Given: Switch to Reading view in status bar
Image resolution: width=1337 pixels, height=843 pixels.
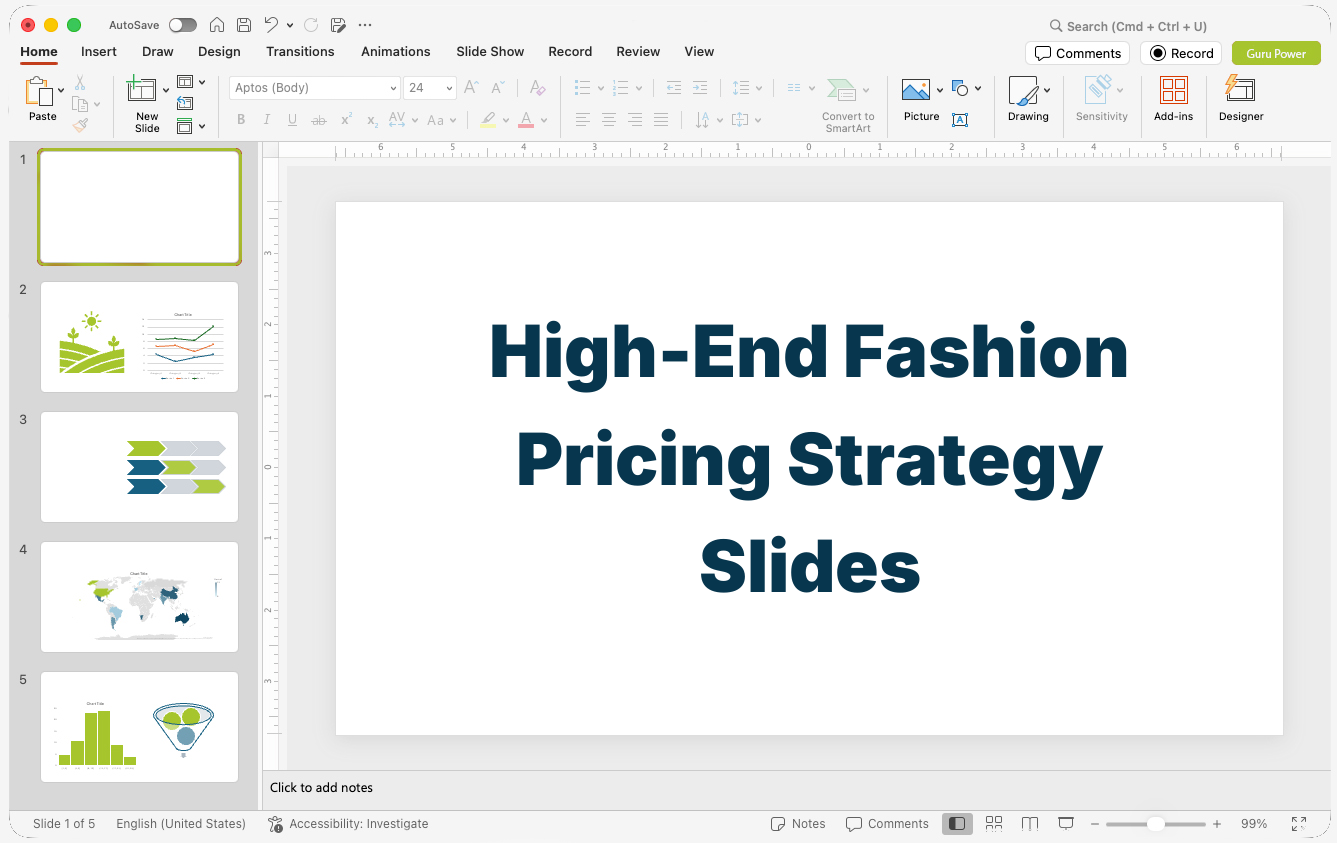Looking at the screenshot, I should (1030, 824).
